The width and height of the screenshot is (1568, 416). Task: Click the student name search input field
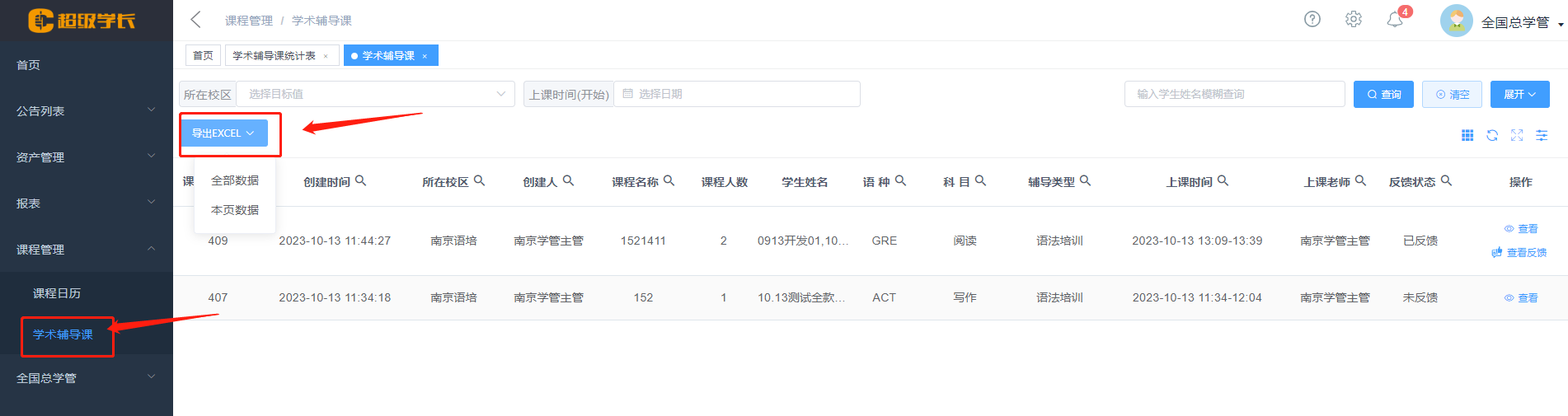1233,94
